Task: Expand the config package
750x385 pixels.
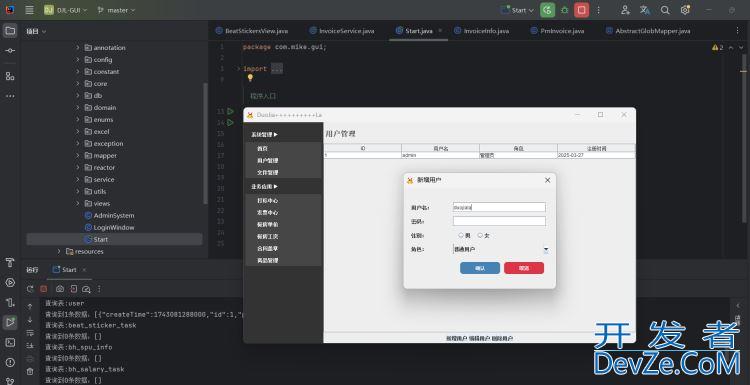Action: [x=77, y=59]
